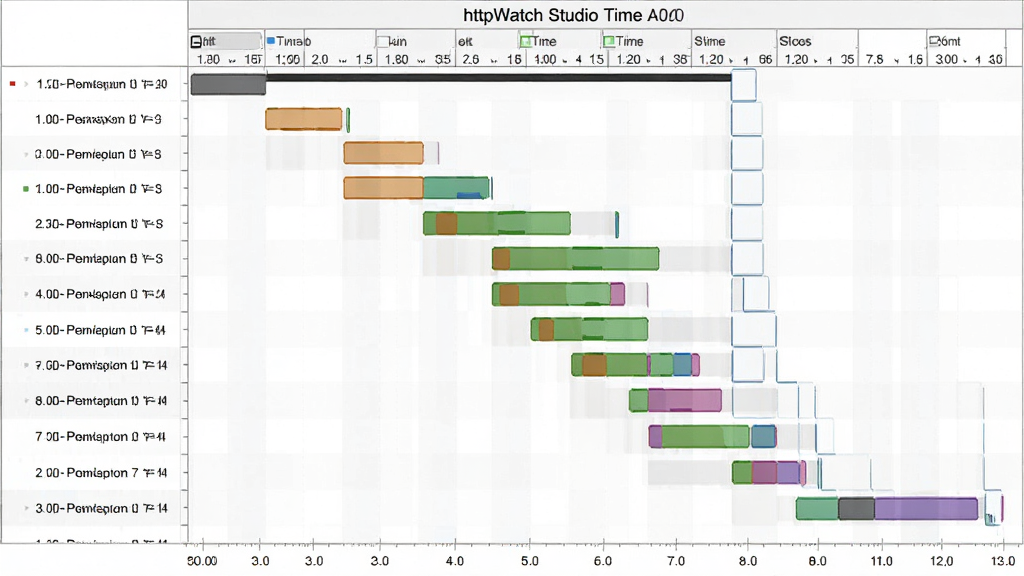Click the green bar on the 5.00 row

coord(589,329)
